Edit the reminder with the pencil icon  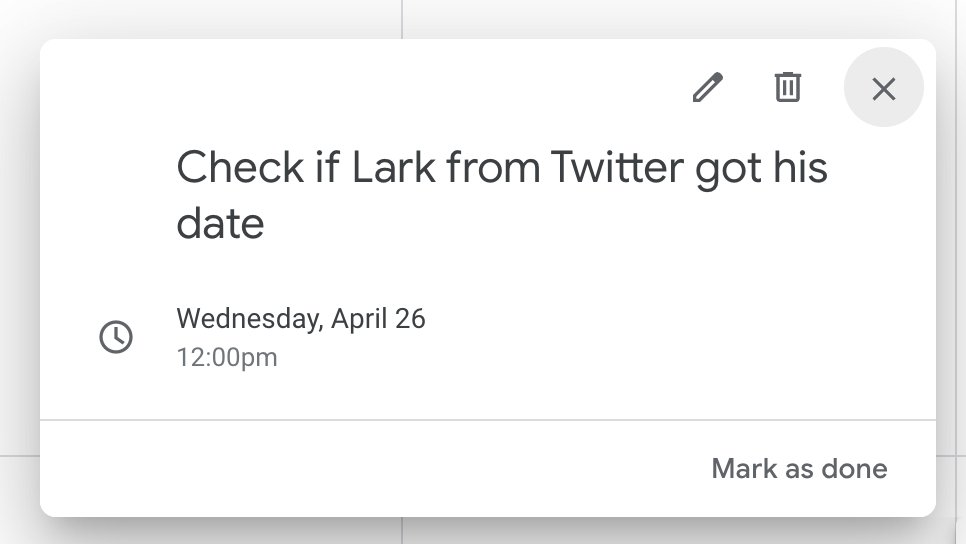(x=707, y=87)
